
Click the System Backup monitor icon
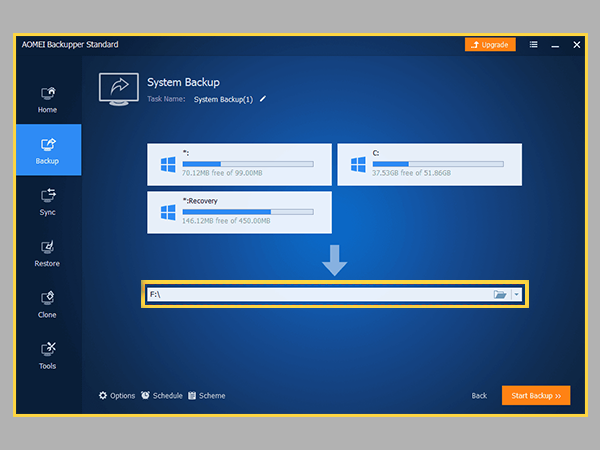tap(119, 89)
